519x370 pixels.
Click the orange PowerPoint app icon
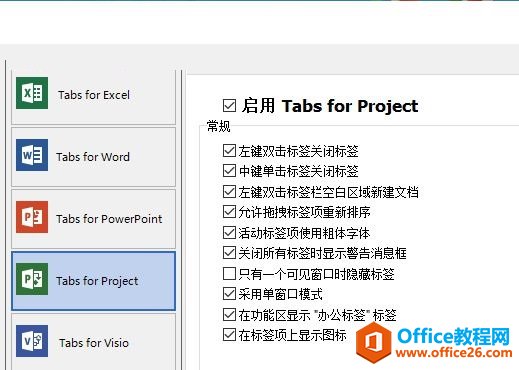[x=32, y=217]
